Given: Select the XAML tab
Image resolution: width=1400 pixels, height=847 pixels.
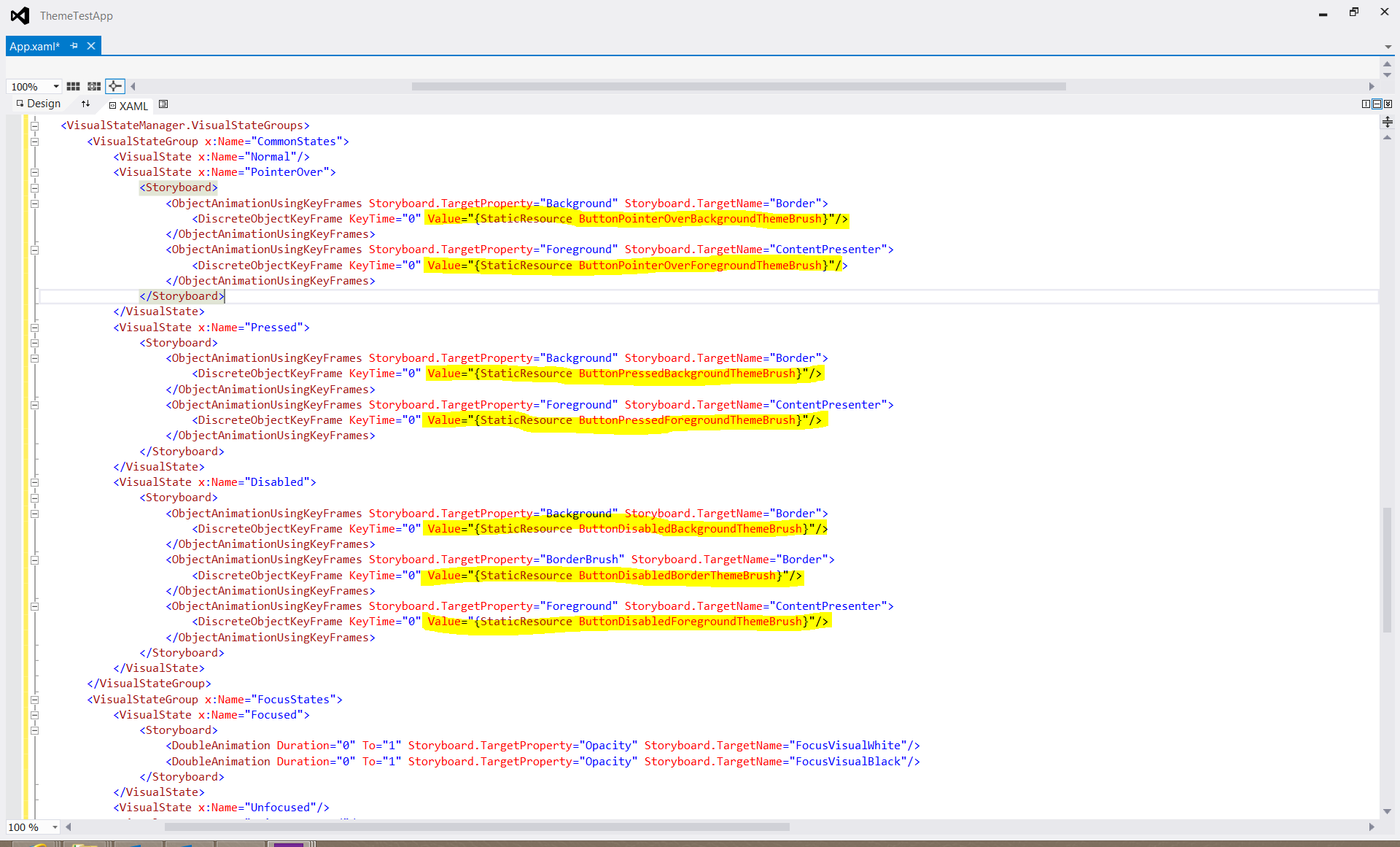Looking at the screenshot, I should 133,106.
